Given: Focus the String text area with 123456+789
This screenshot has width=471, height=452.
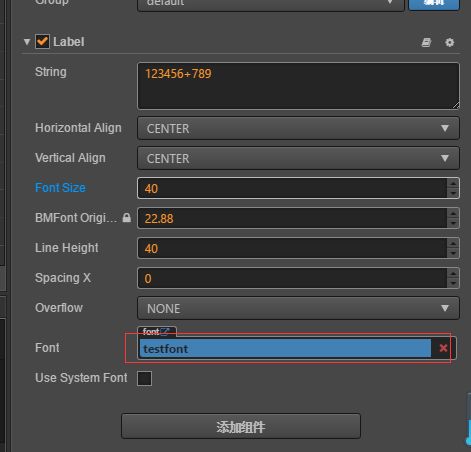Looking at the screenshot, I should click(x=298, y=86).
